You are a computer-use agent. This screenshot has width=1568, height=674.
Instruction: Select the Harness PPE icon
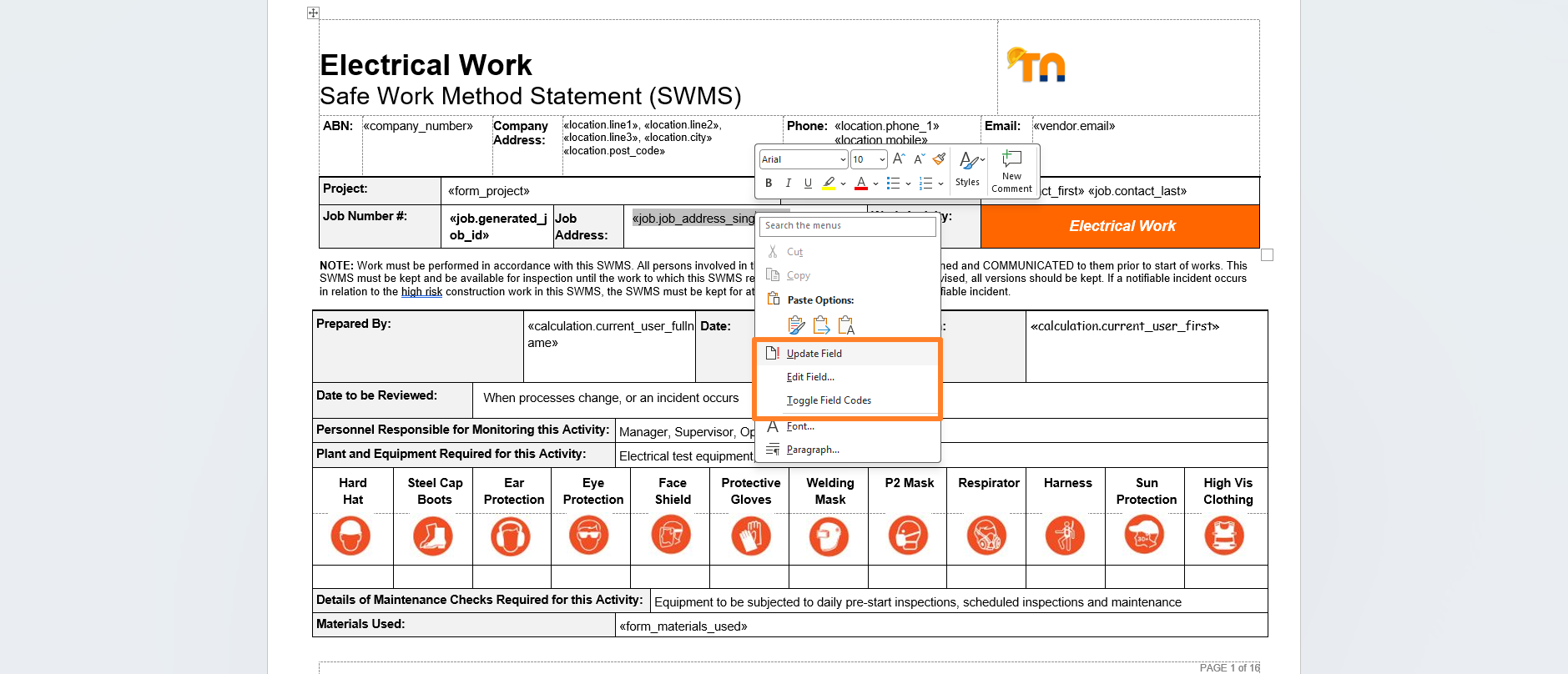pos(1065,536)
